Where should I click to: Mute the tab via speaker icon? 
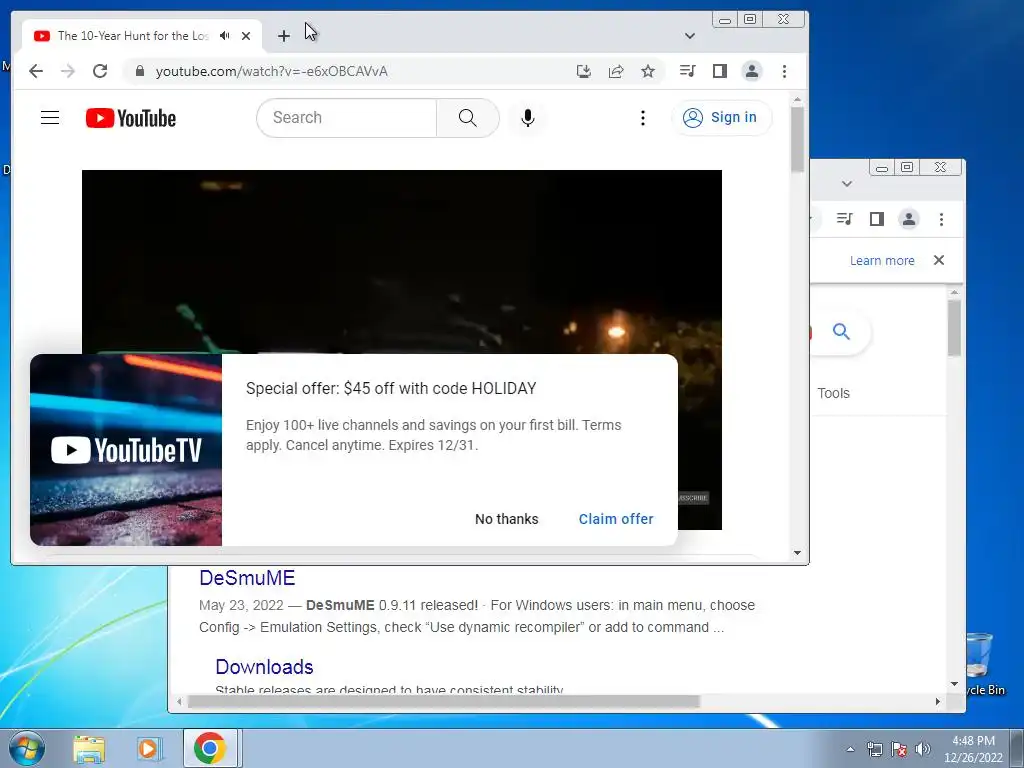(x=225, y=36)
